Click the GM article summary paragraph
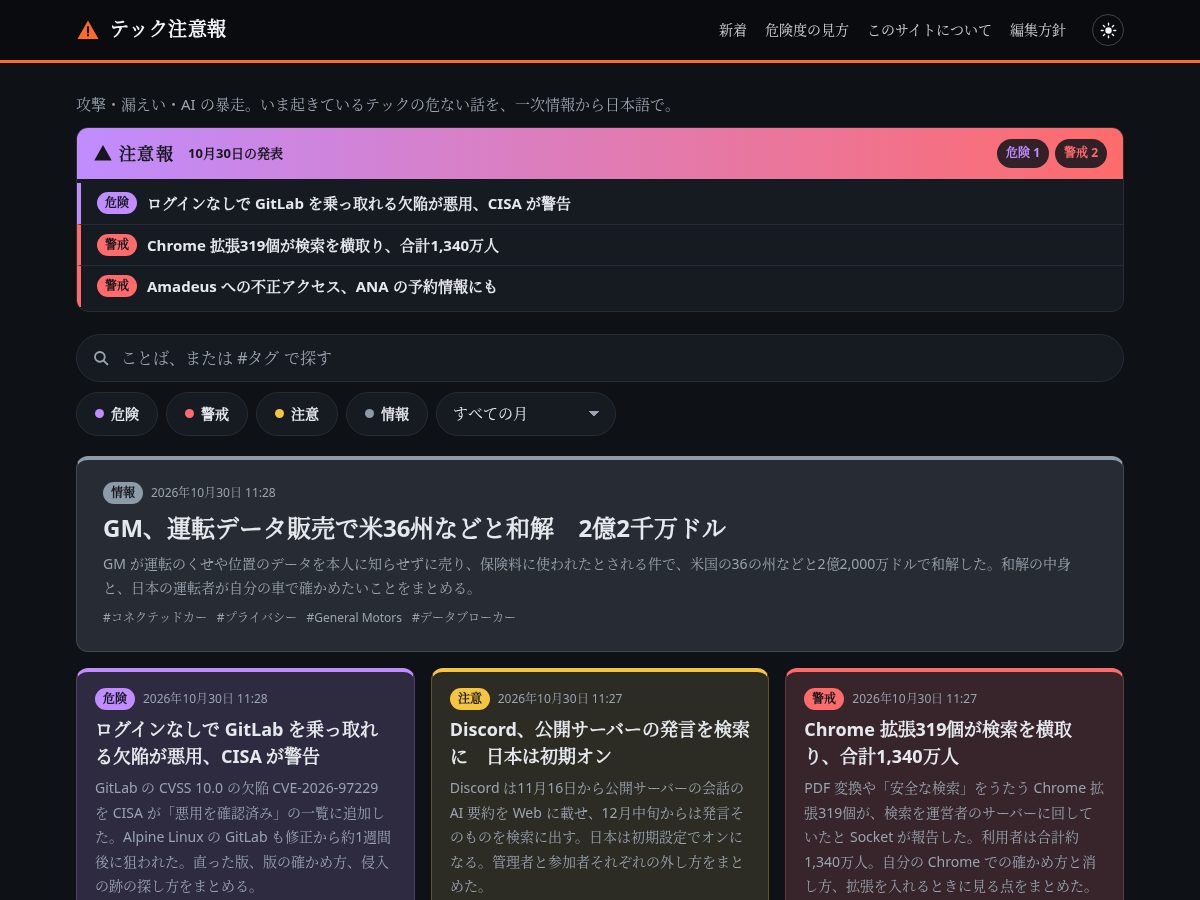This screenshot has width=1200, height=900. pyautogui.click(x=587, y=576)
